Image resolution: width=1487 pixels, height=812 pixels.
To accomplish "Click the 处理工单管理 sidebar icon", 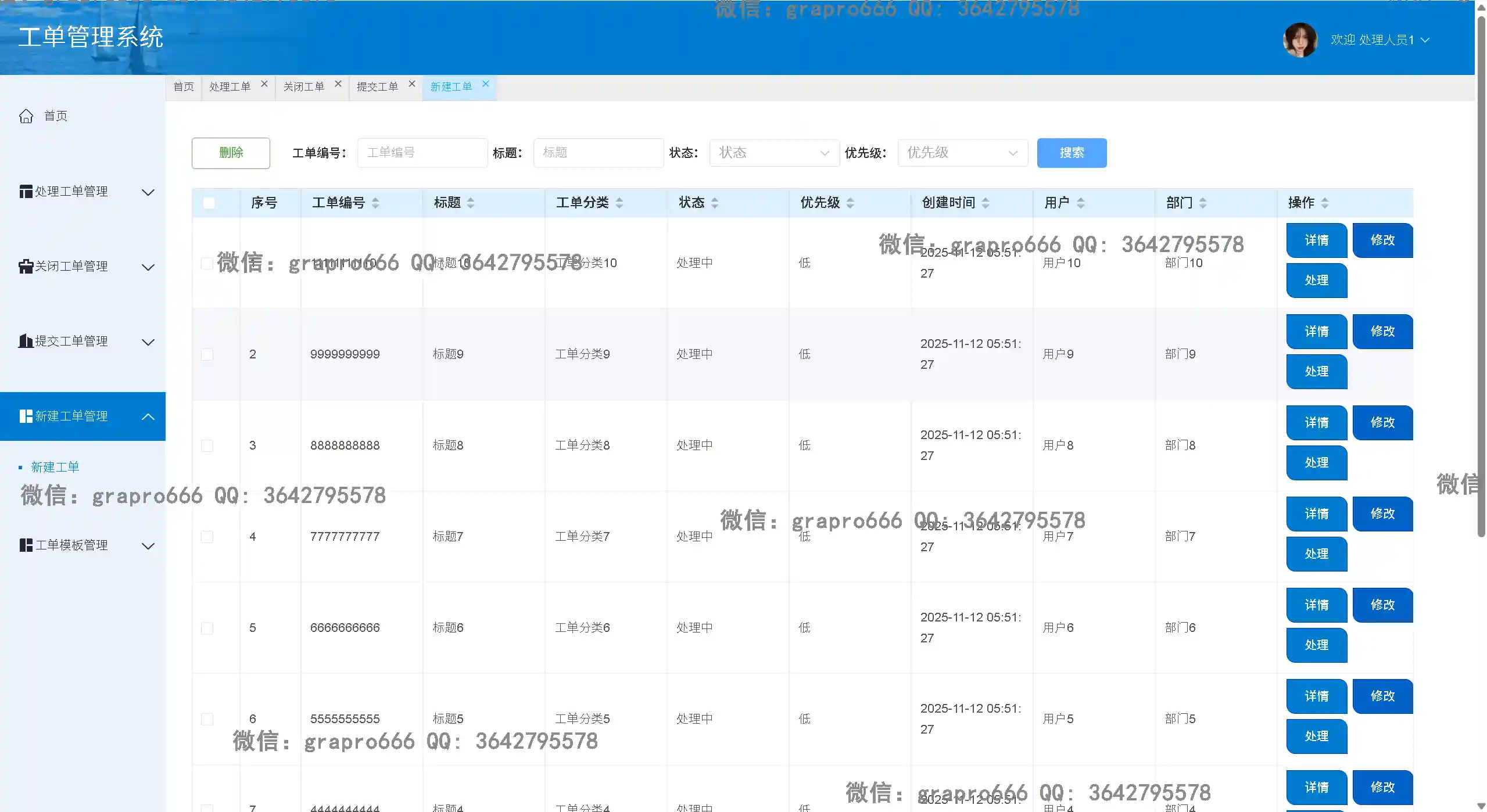I will (x=26, y=192).
